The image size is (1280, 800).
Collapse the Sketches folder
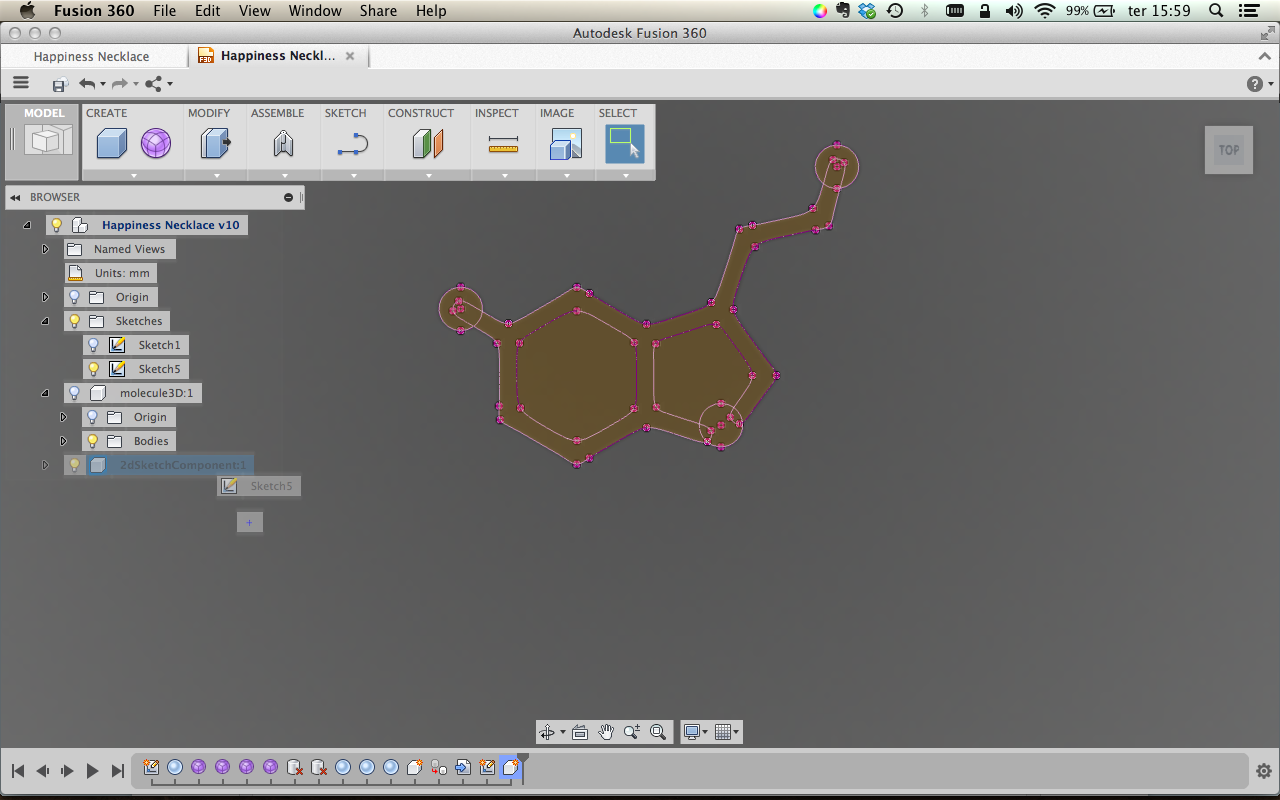[45, 321]
